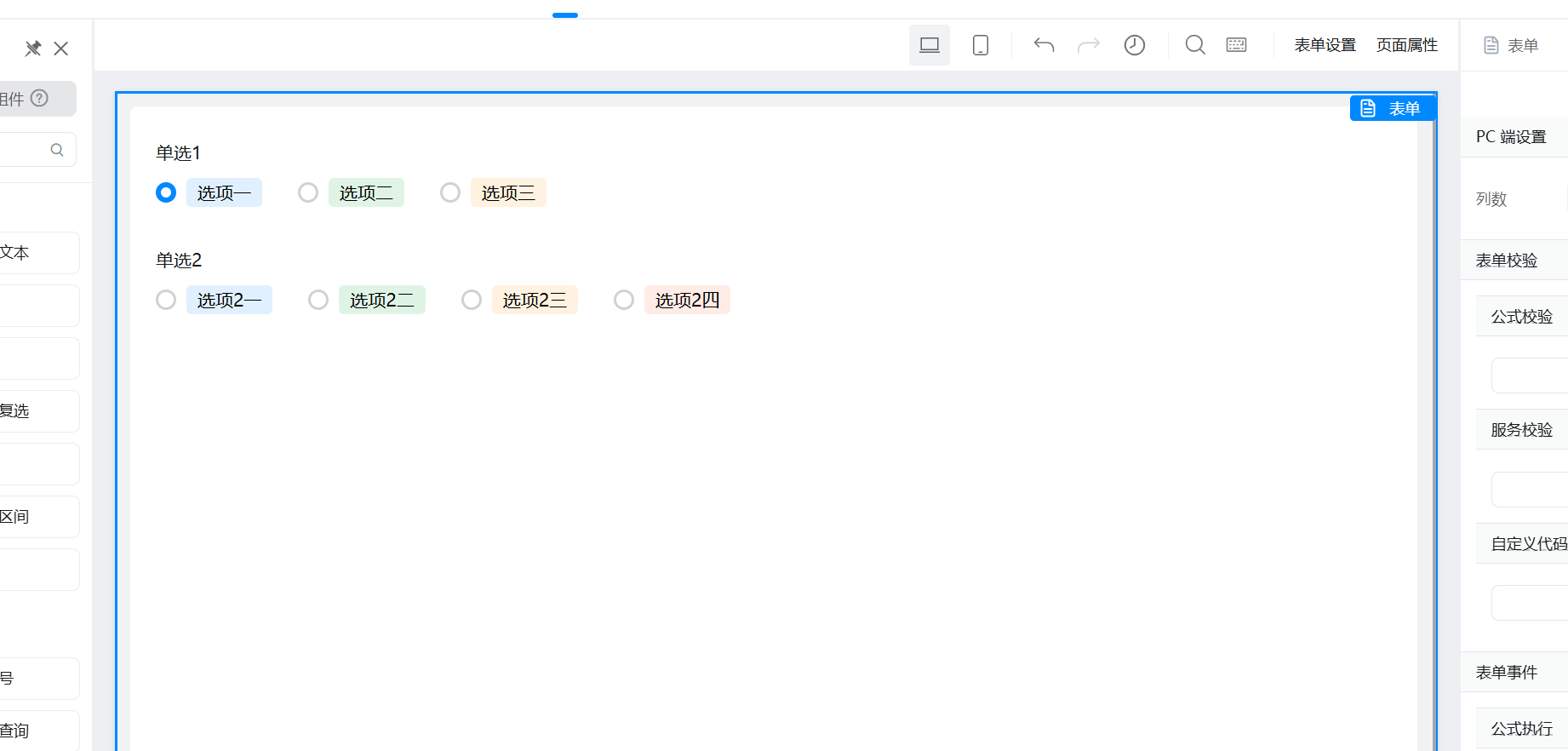Click the redo arrow icon
Screen dimensions: 1568x751
[x=1089, y=45]
